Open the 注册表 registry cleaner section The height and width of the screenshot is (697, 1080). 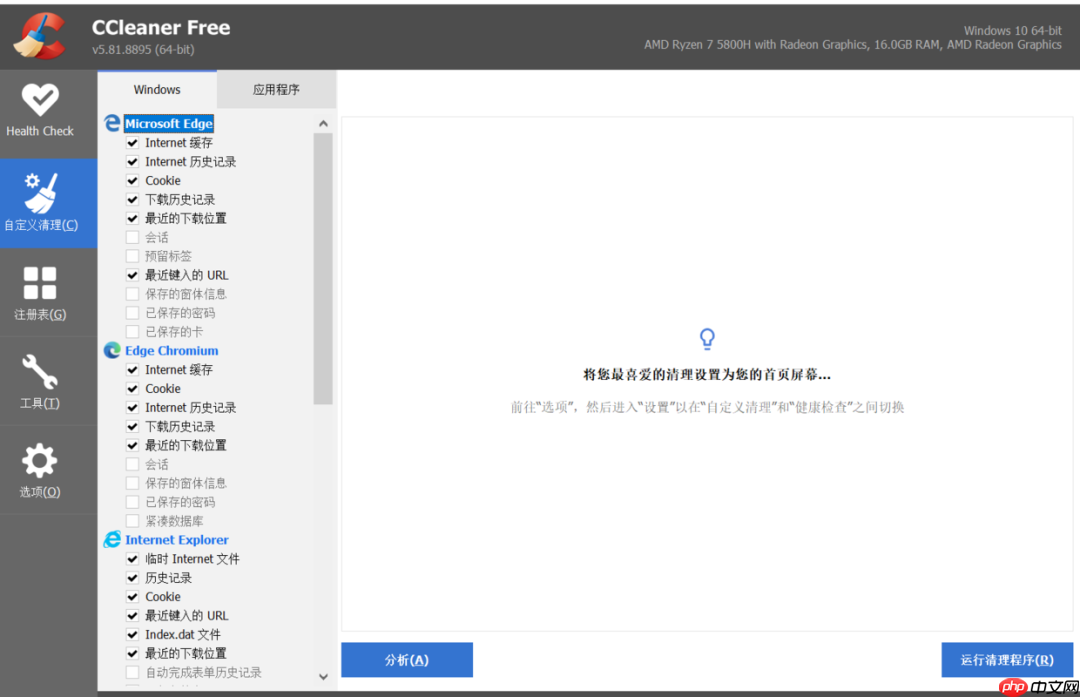pos(40,293)
